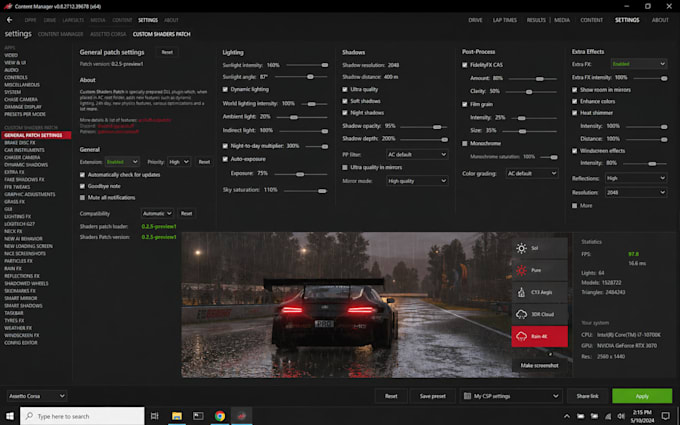Toggle Dynamic lighting checkbox
The height and width of the screenshot is (425, 680).
[x=225, y=89]
